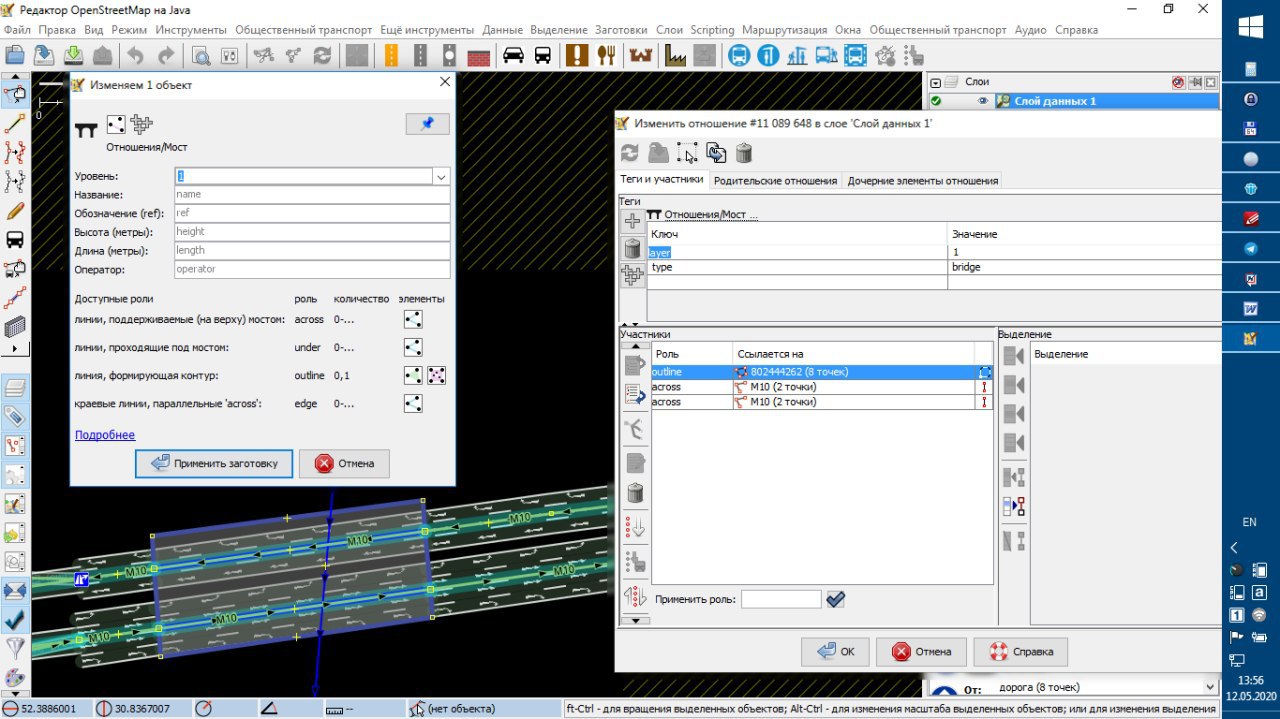Switch to Дочерние элементы отношения tab
Viewport: 1280px width, 719px height.
click(922, 181)
